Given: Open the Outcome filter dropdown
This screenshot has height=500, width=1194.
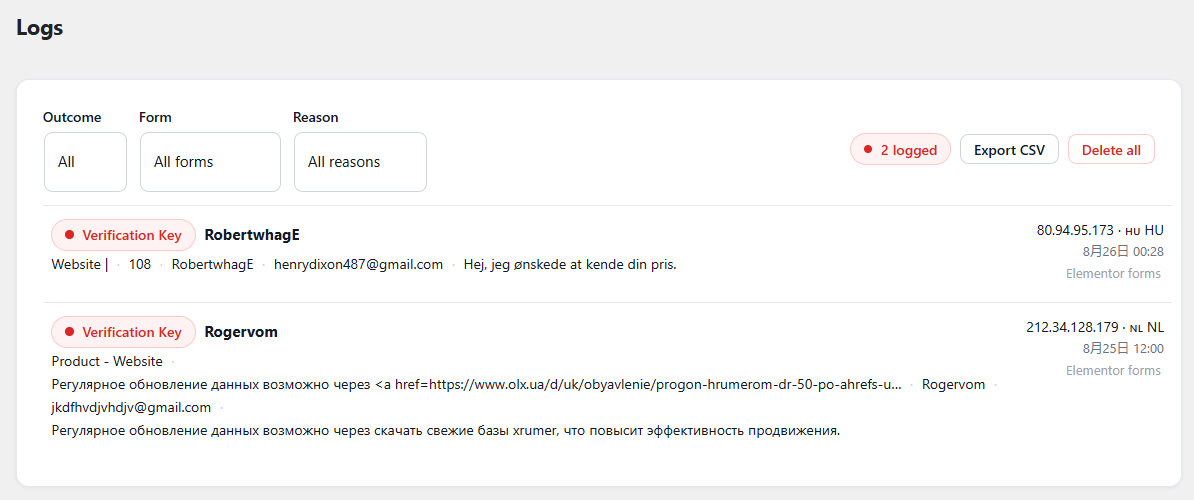Looking at the screenshot, I should (85, 162).
